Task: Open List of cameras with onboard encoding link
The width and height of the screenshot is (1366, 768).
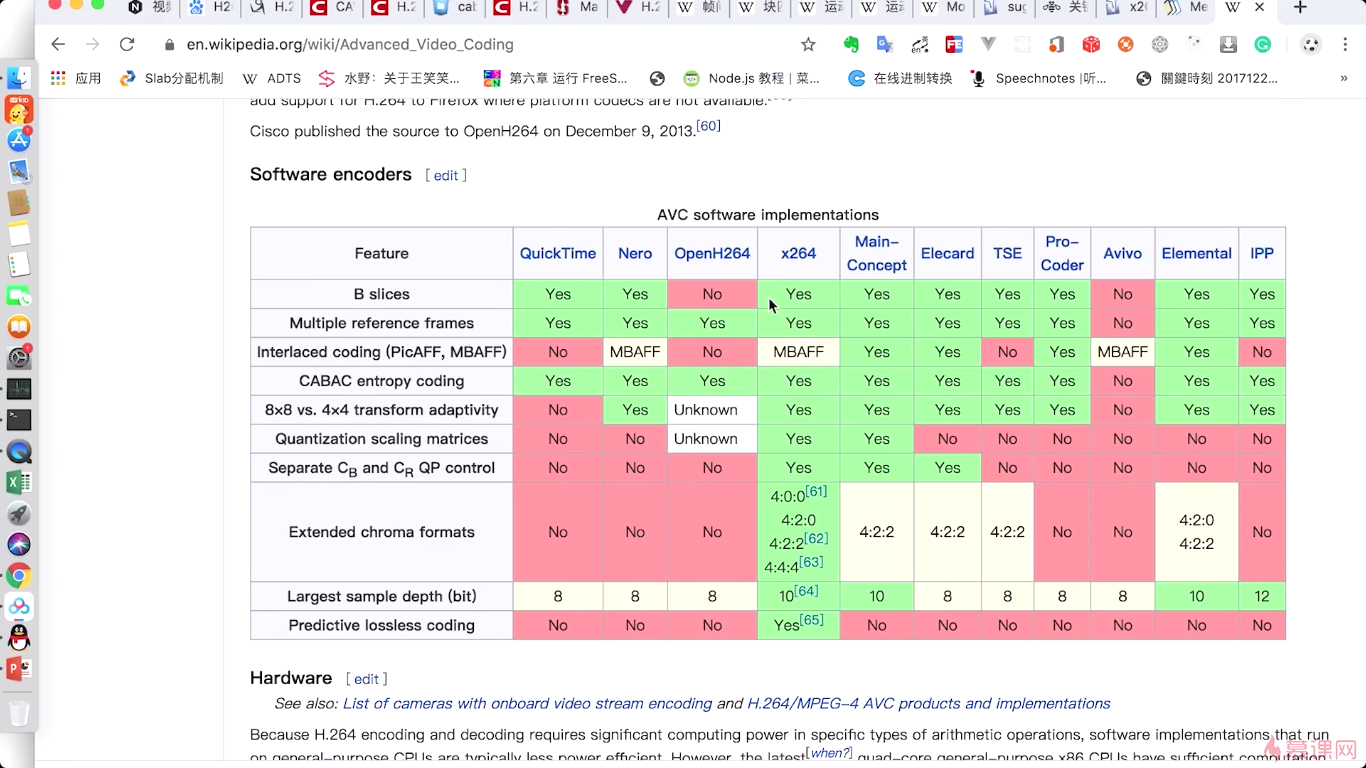Action: click(527, 704)
